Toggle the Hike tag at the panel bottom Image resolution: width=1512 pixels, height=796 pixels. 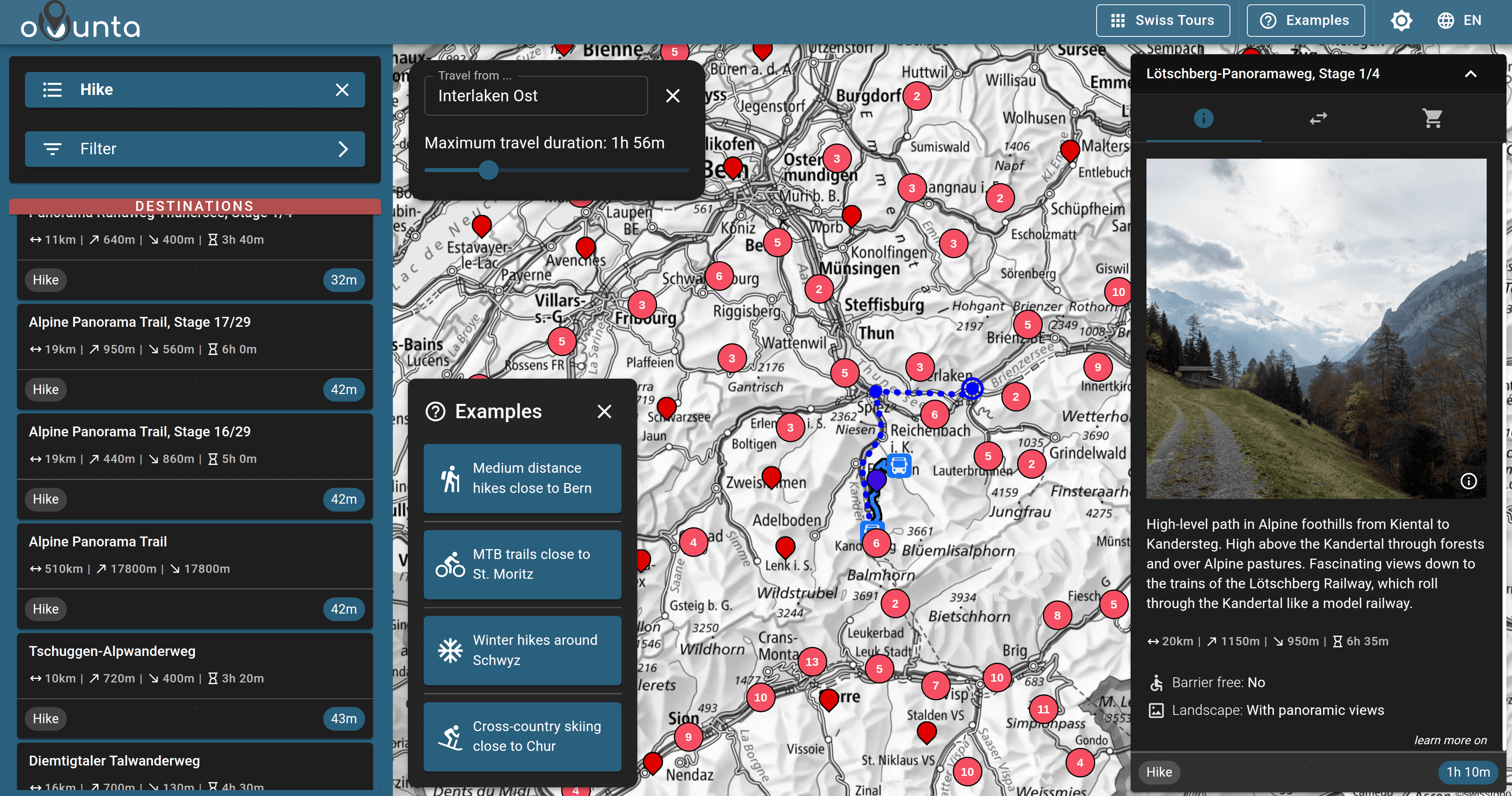point(1159,772)
